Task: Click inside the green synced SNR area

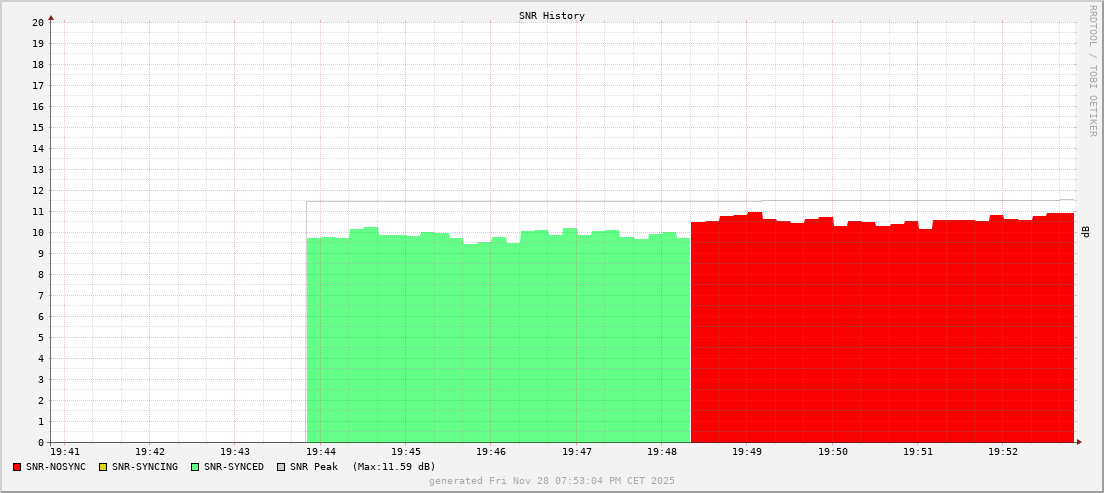Action: coord(498,340)
